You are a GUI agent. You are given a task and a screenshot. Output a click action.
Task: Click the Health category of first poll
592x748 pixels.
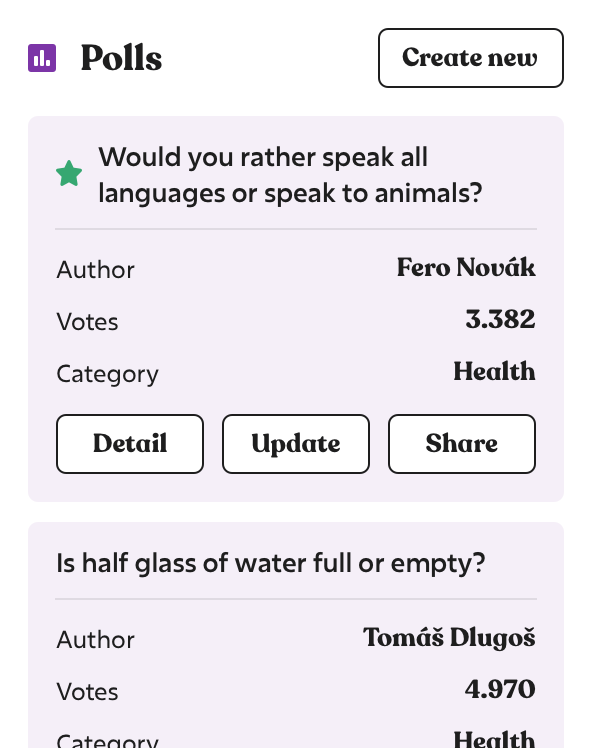494,371
